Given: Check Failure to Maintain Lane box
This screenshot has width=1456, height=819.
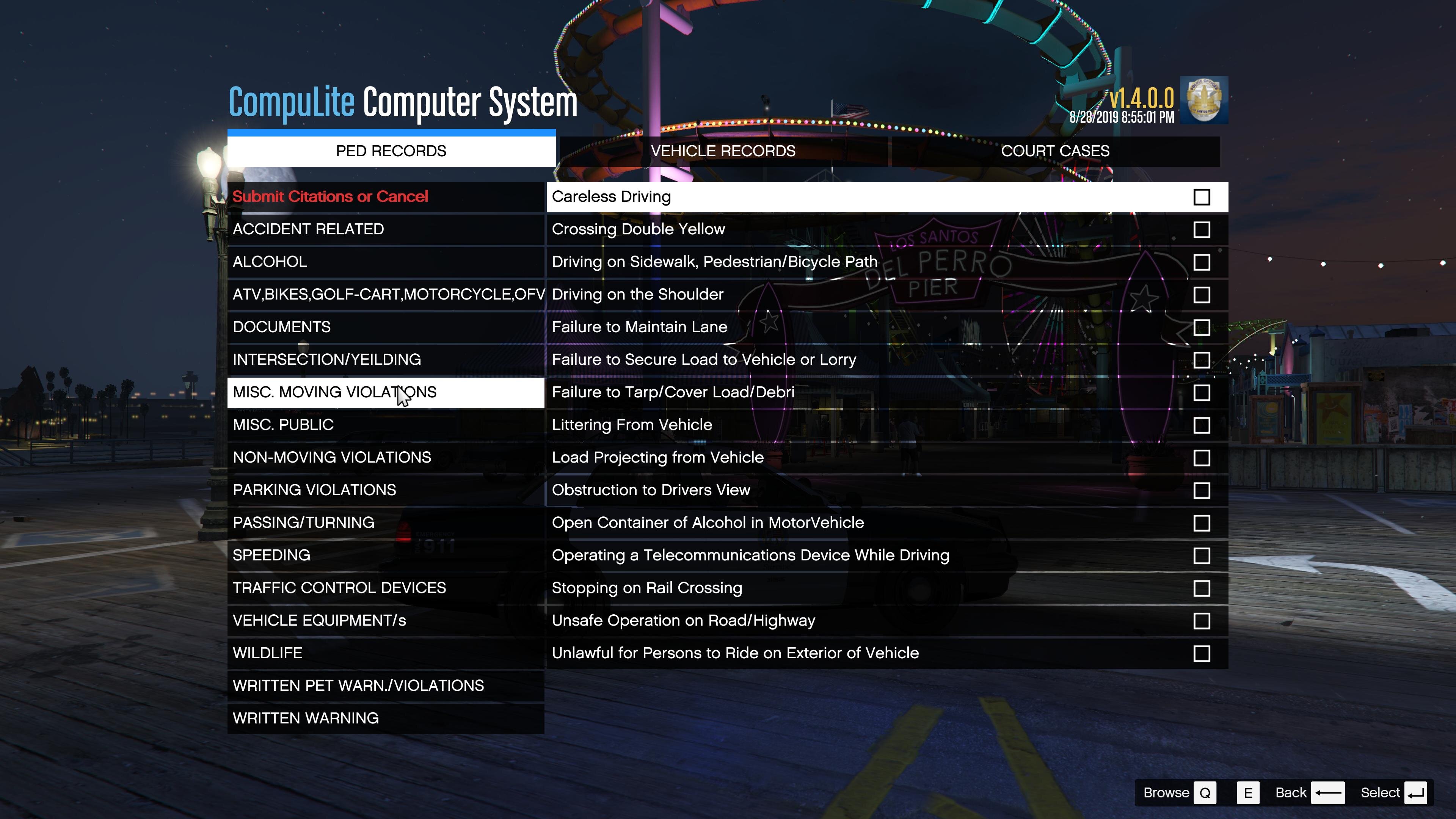Looking at the screenshot, I should click(x=1201, y=327).
